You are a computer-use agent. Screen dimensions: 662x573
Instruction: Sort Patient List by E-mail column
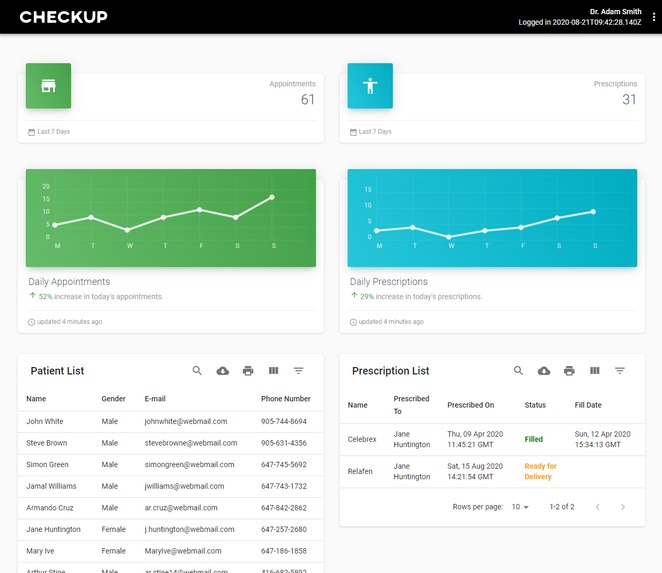(155, 399)
